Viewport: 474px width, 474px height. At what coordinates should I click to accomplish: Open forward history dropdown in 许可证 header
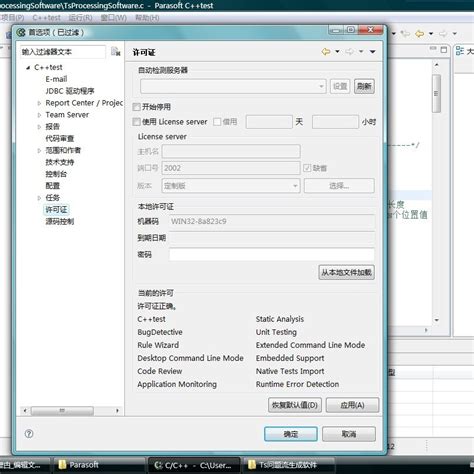tap(361, 52)
